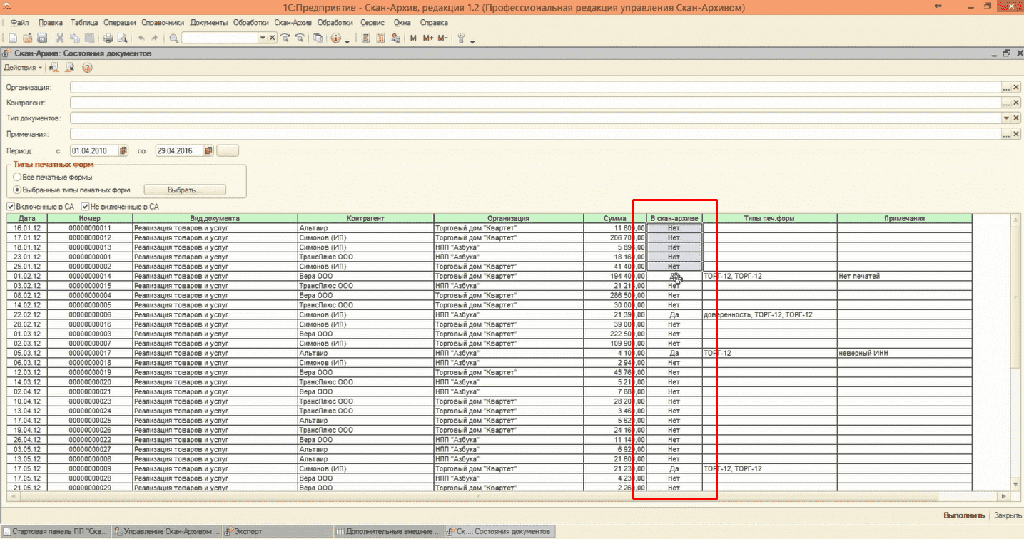
Task: Click the M+ memory toolbar icon
Action: coord(428,38)
